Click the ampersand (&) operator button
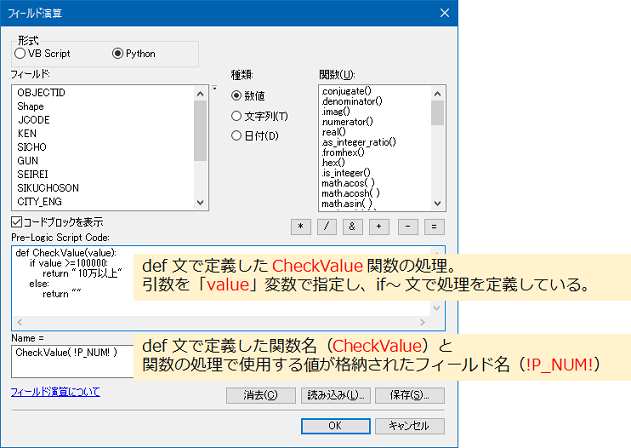The height and width of the screenshot is (448, 631). coord(354,227)
